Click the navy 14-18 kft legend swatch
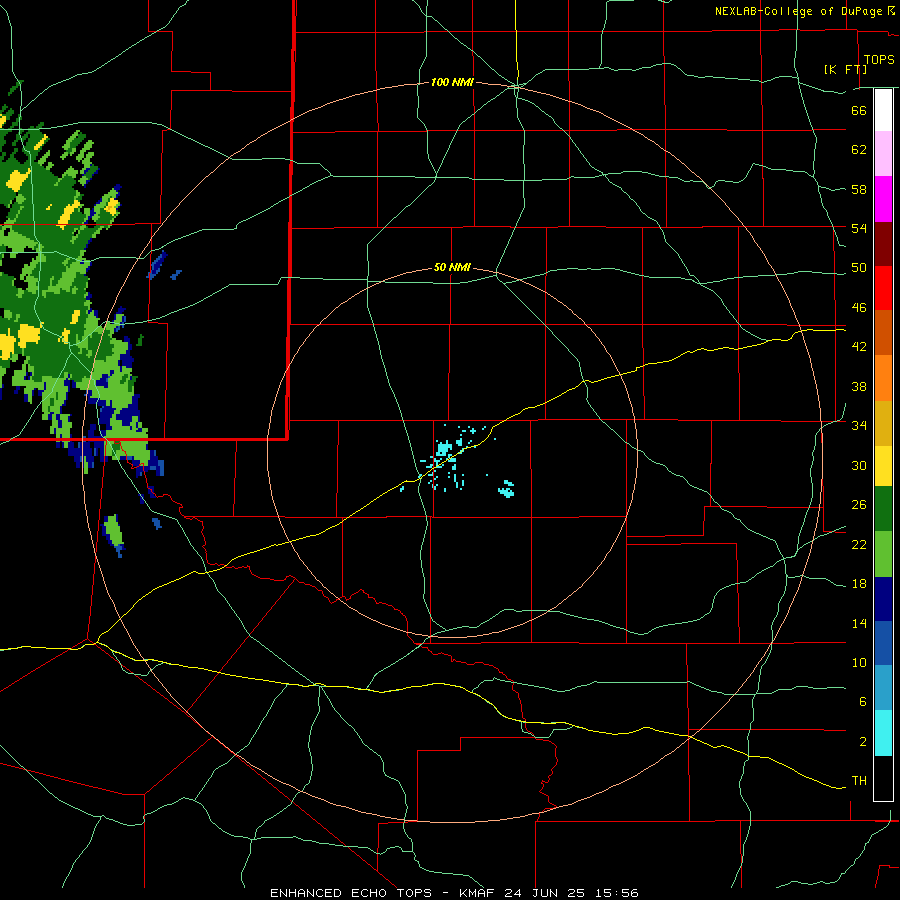 (x=883, y=599)
